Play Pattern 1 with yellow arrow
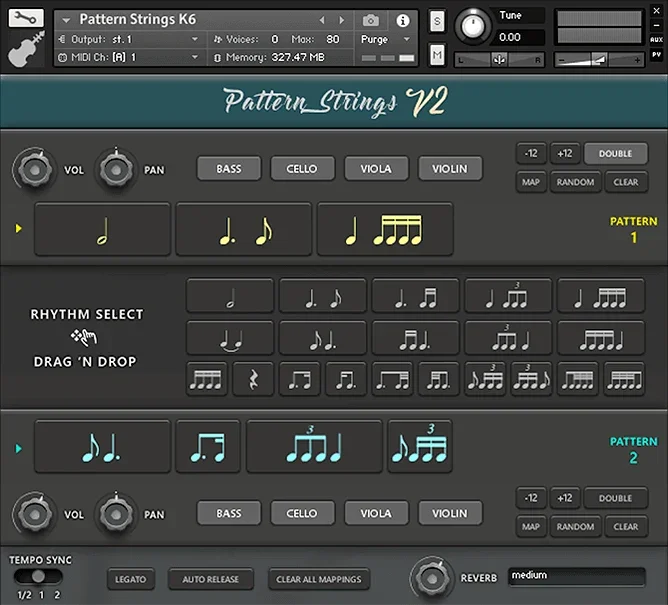The image size is (668, 605). (x=18, y=228)
